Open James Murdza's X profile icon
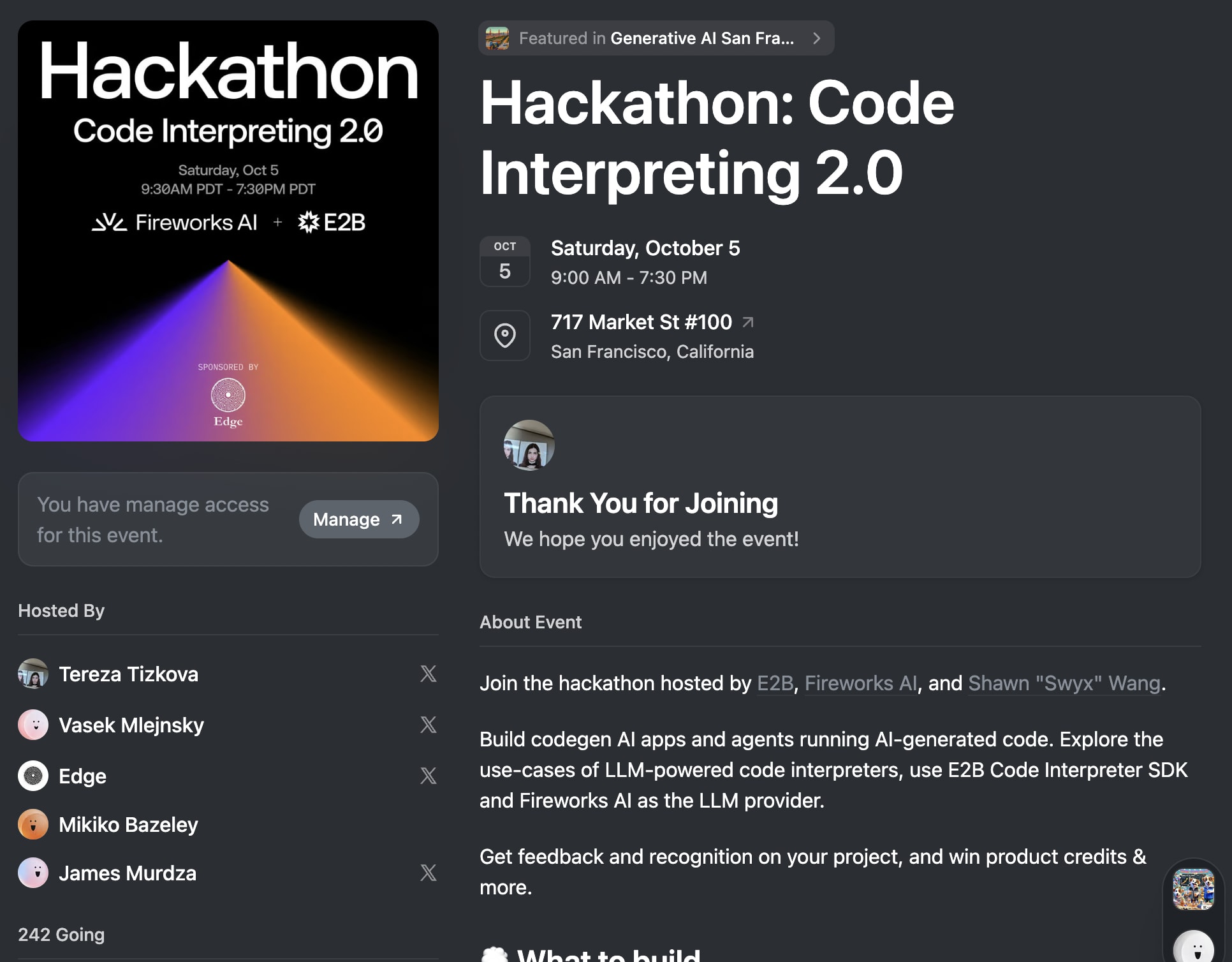 coord(429,873)
